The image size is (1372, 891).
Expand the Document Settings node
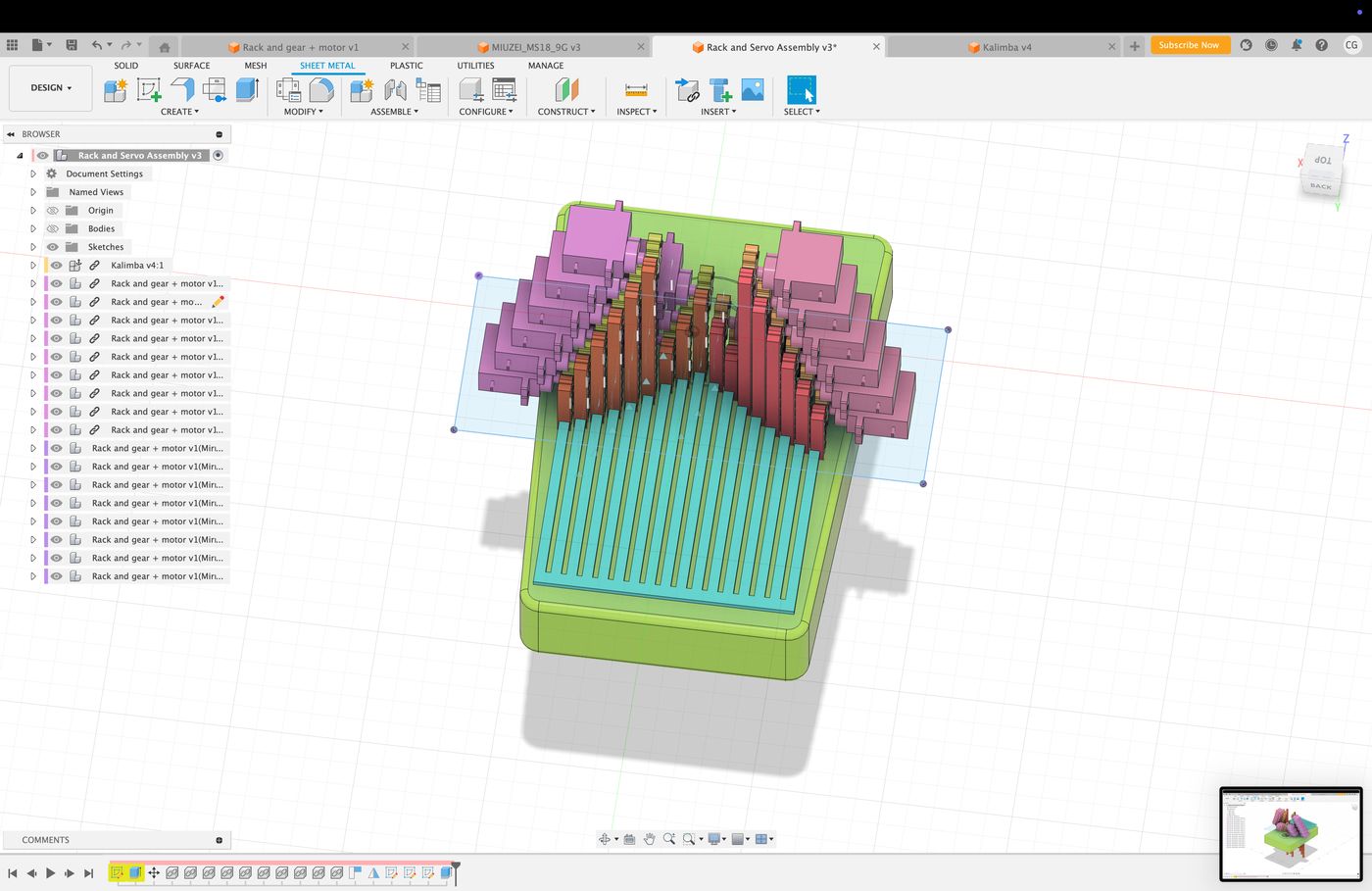(x=33, y=173)
